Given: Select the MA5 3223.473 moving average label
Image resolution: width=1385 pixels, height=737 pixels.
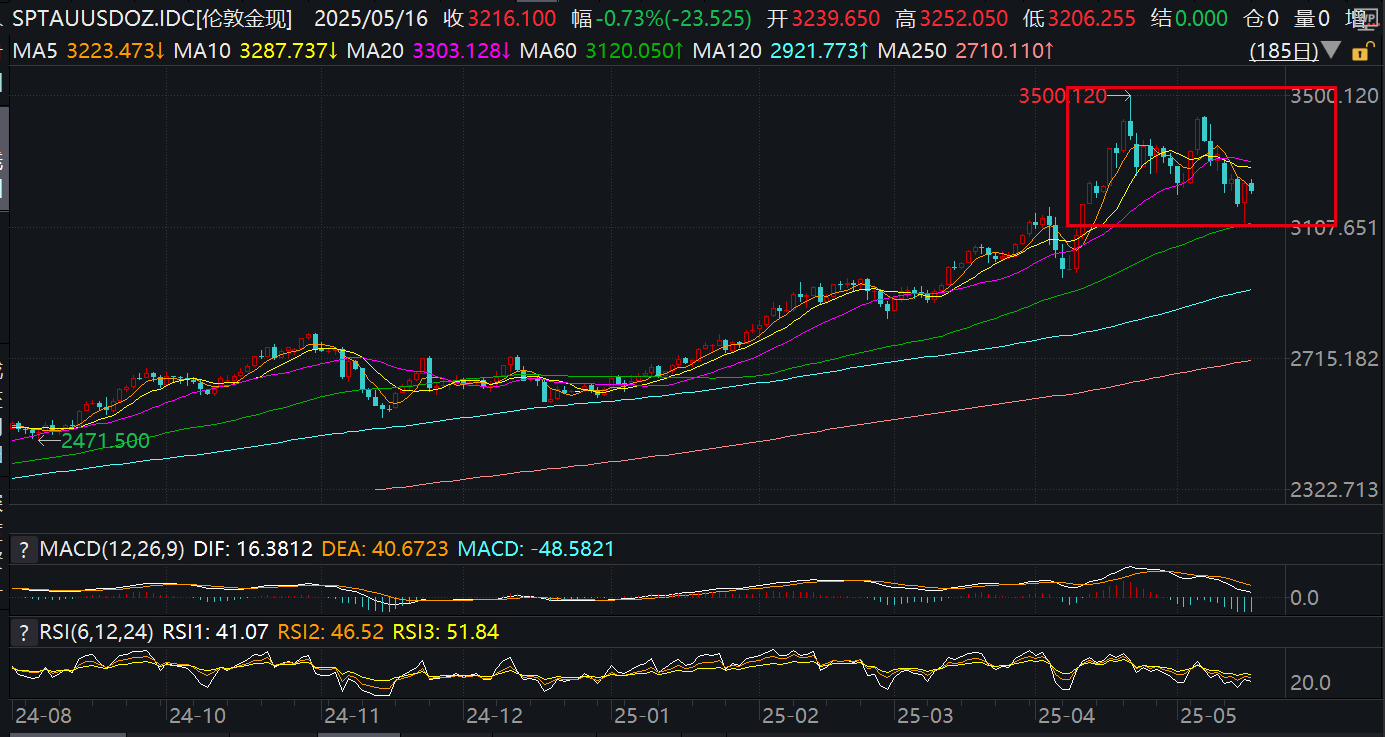Looking at the screenshot, I should click(x=88, y=51).
